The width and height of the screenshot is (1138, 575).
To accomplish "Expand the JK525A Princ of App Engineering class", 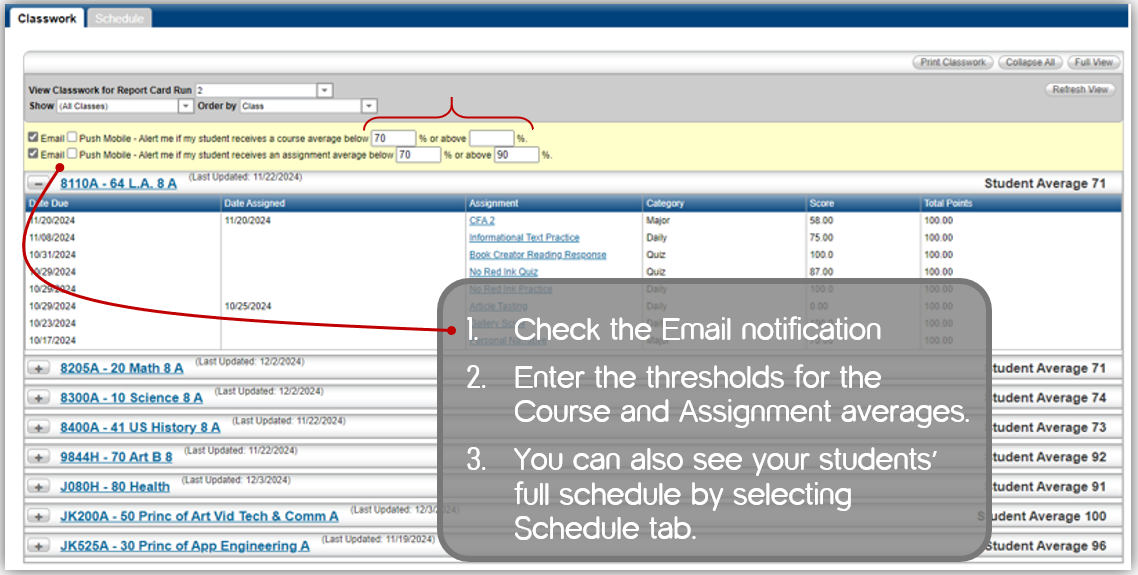I will pos(39,547).
